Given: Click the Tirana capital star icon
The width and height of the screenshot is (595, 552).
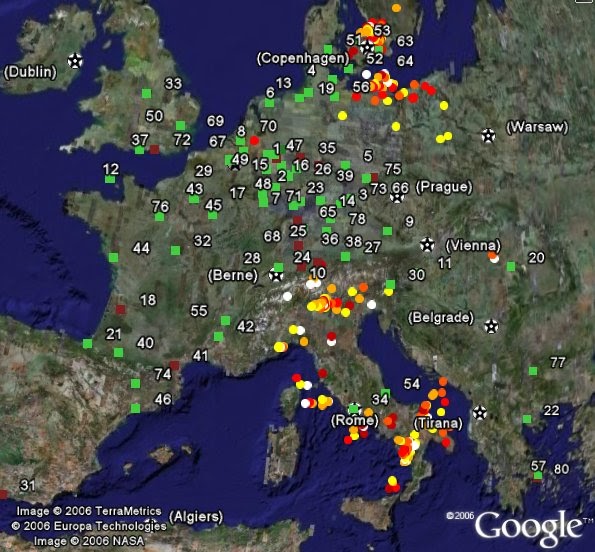Looking at the screenshot, I should 479,412.
